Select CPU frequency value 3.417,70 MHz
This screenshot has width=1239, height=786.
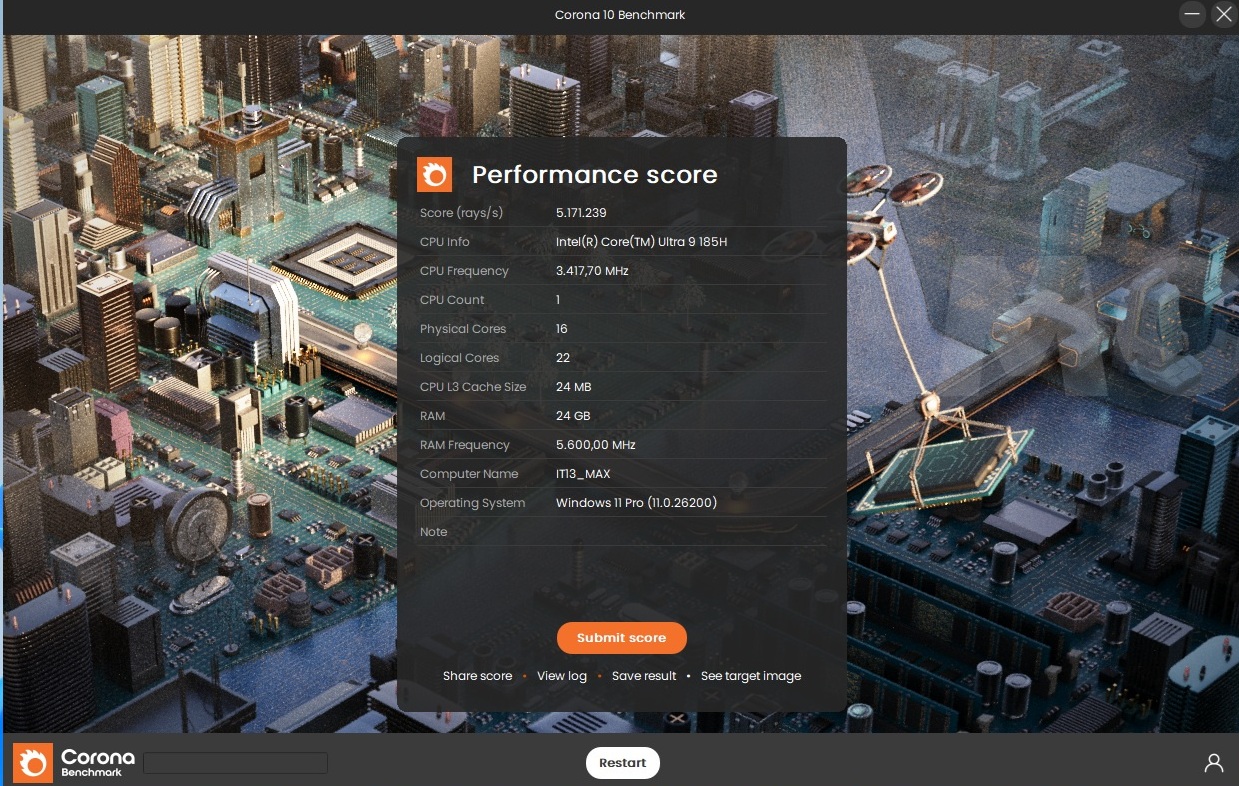[592, 271]
